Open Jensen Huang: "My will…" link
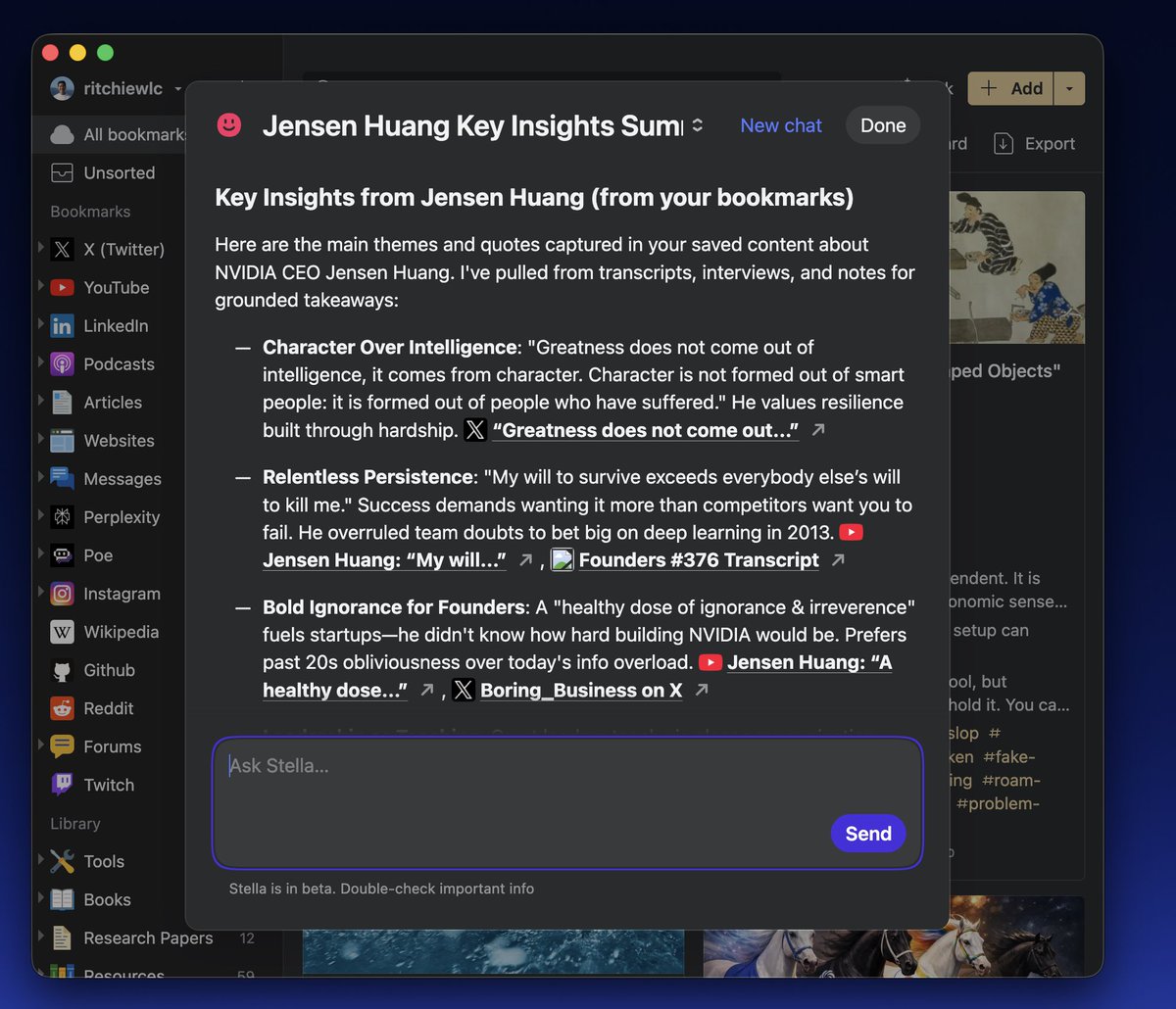This screenshot has width=1176, height=1009. tap(384, 560)
